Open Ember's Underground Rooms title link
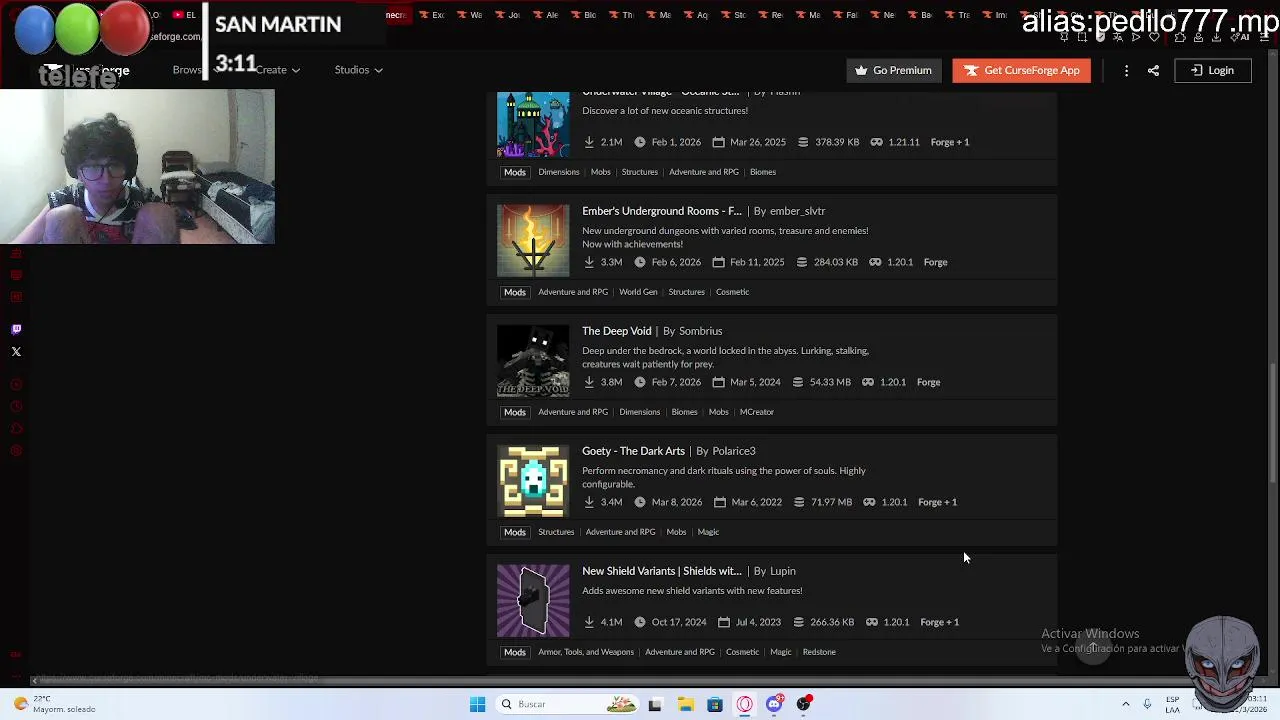Viewport: 1280px width, 720px height. [662, 211]
